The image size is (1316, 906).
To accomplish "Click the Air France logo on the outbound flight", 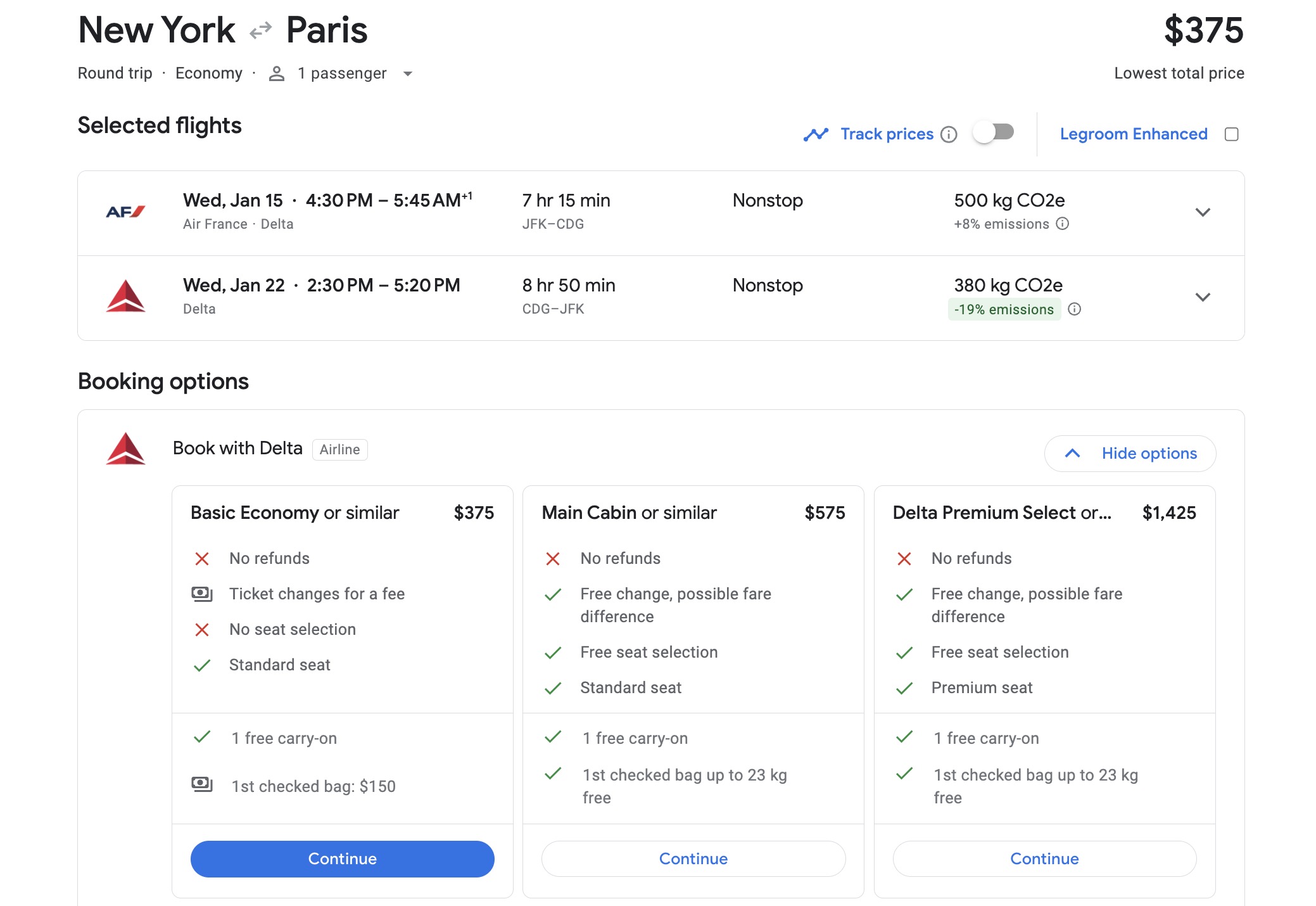I will click(x=124, y=212).
